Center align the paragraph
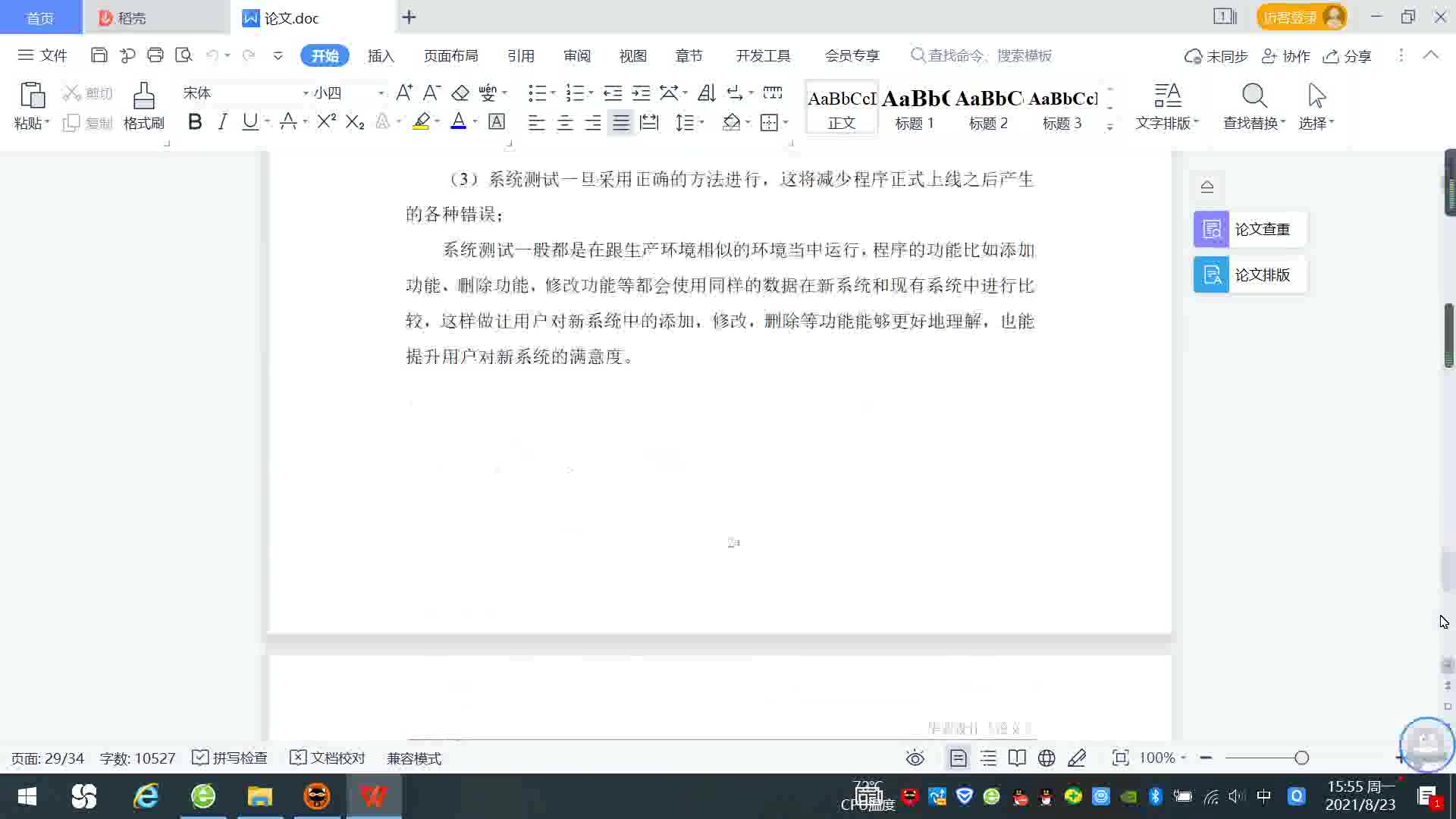The image size is (1456, 819). click(564, 123)
